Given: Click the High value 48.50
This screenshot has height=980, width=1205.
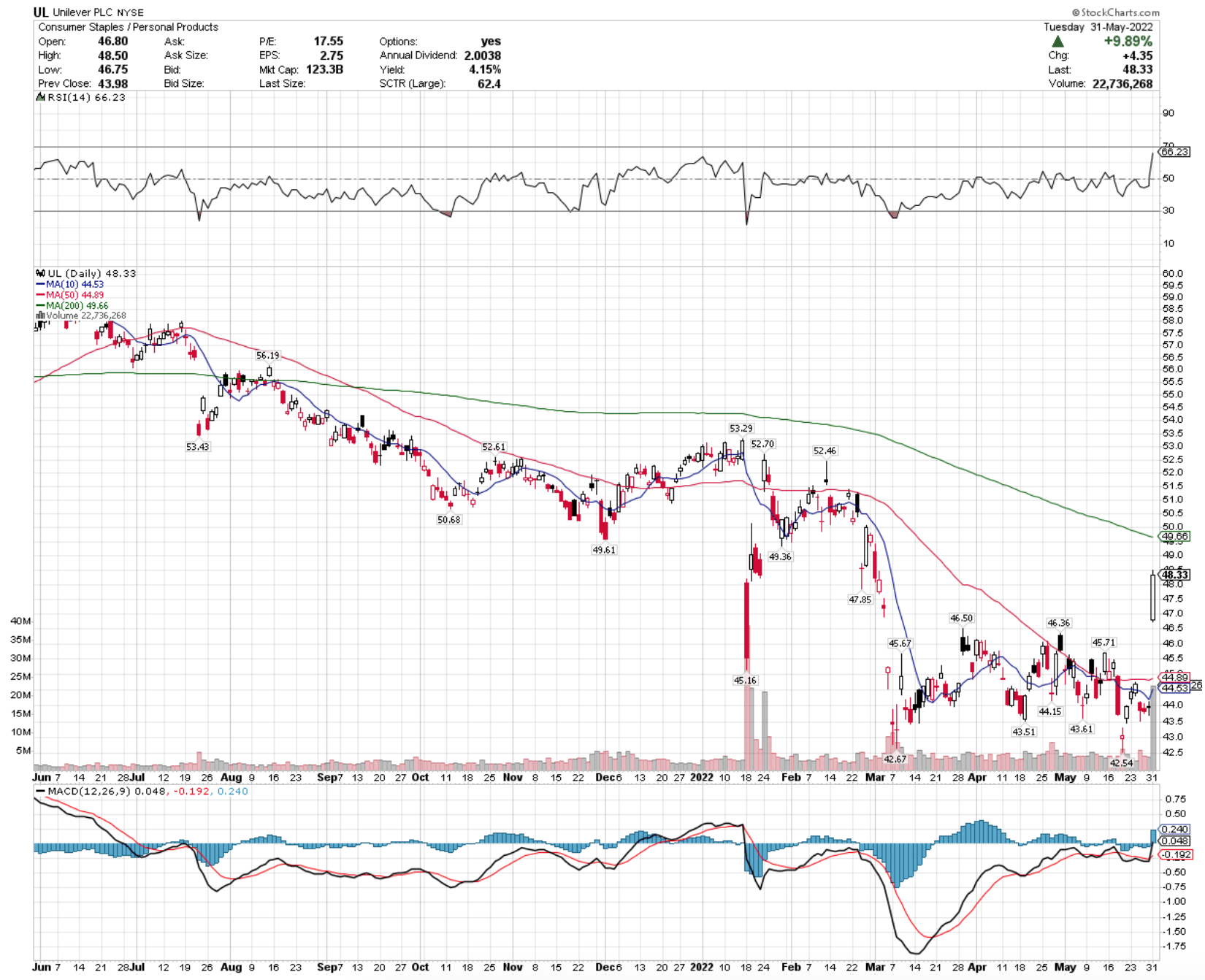Looking at the screenshot, I should 112,55.
